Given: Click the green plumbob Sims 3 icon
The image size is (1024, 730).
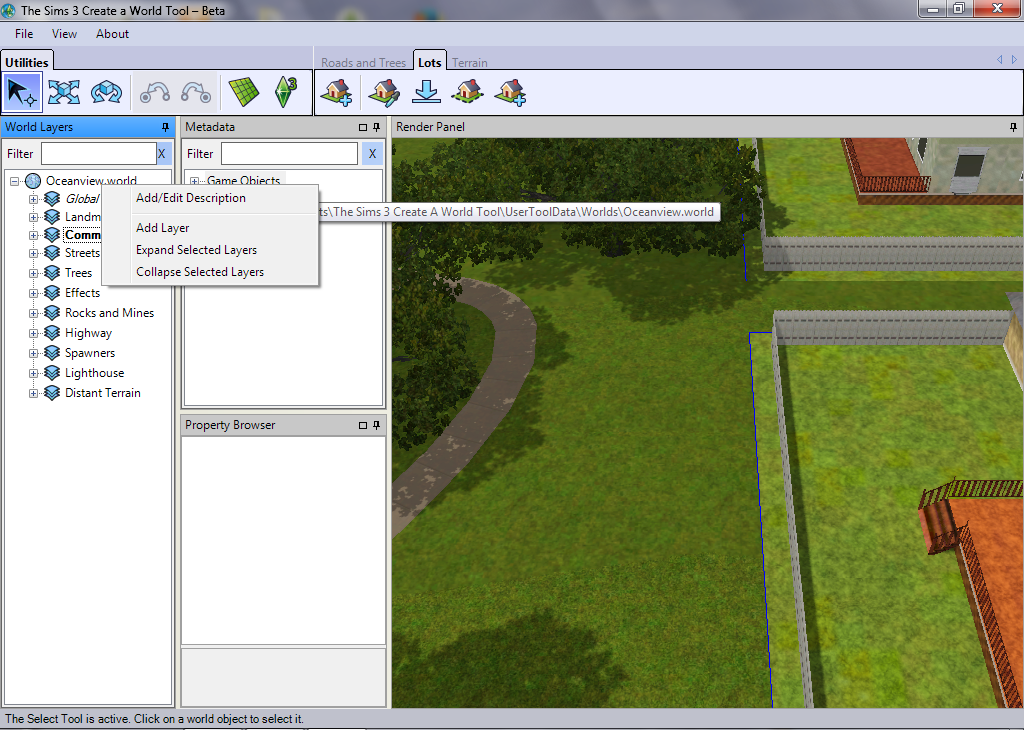Looking at the screenshot, I should point(286,92).
